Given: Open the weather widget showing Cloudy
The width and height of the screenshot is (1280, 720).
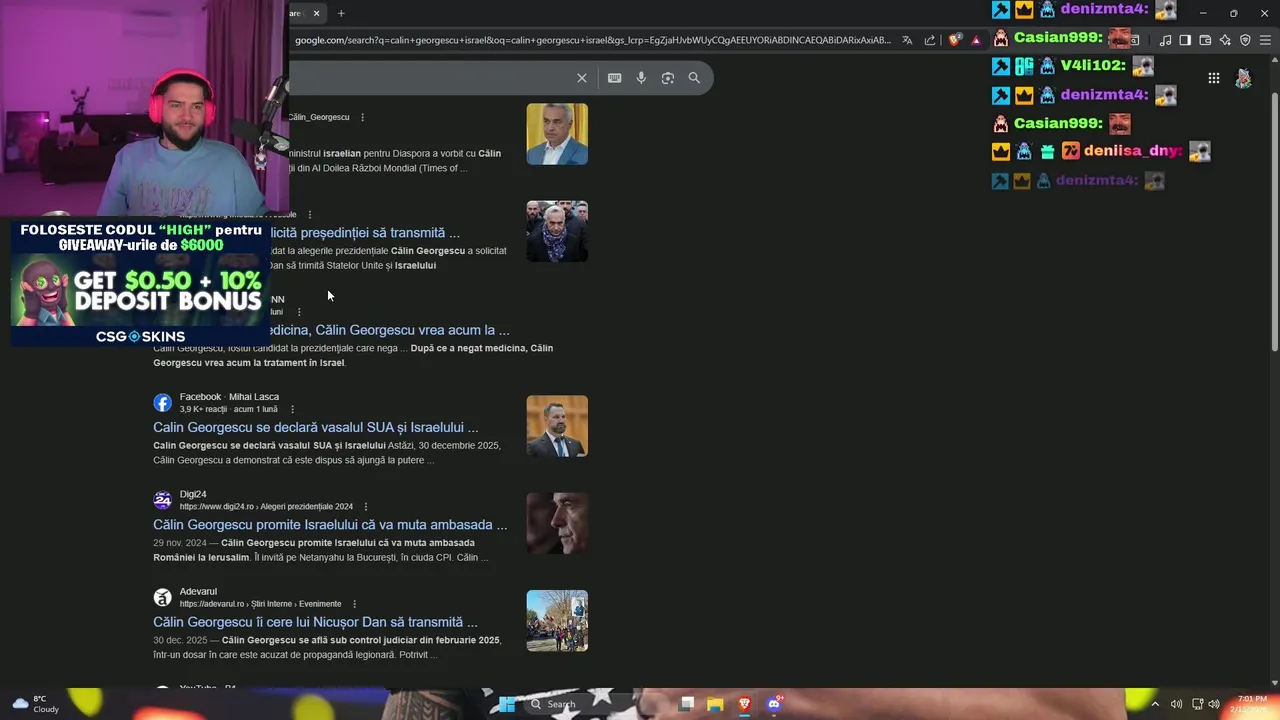Looking at the screenshot, I should (x=35, y=704).
